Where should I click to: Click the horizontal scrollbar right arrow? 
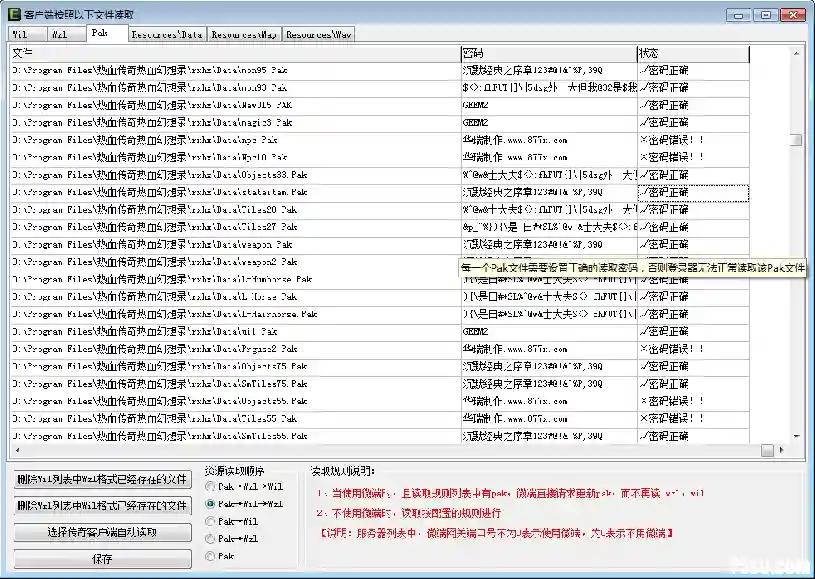781,450
